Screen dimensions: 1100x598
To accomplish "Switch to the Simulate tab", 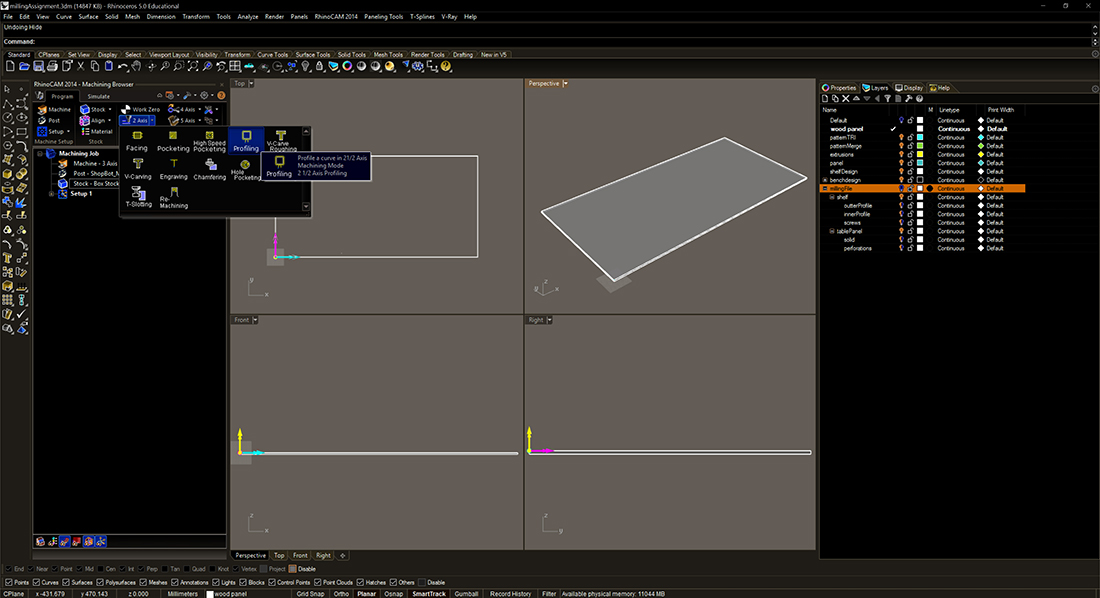I will (x=98, y=96).
